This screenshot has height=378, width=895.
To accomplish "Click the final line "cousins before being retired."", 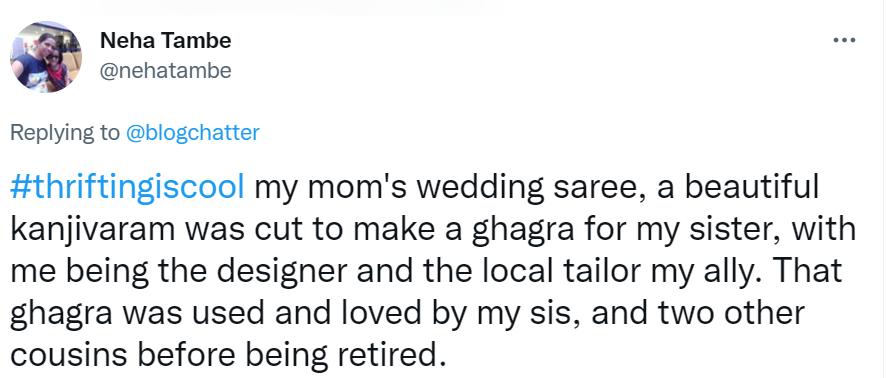I will pyautogui.click(x=228, y=354).
